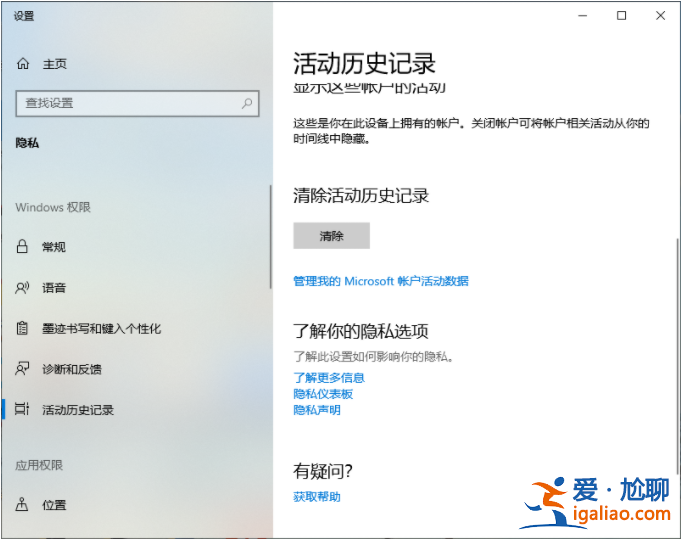Click the speech icon for 语音
This screenshot has height=541, width=683.
[x=22, y=287]
